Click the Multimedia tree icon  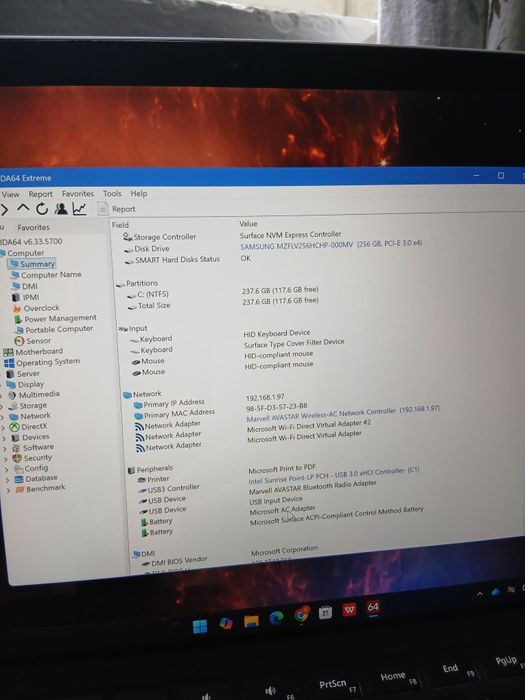(12, 395)
